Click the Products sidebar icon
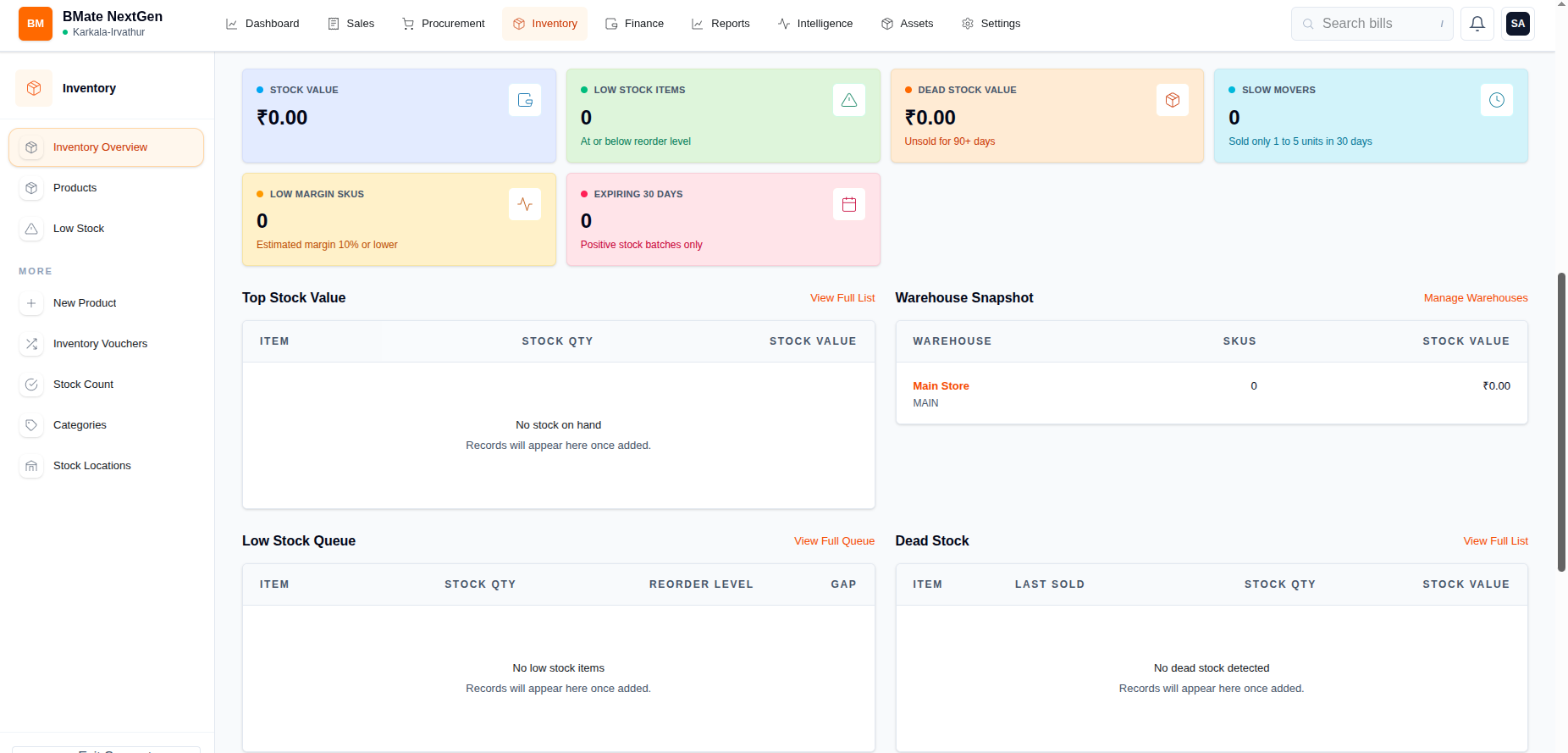Viewport: 1568px width, 753px height. [31, 188]
